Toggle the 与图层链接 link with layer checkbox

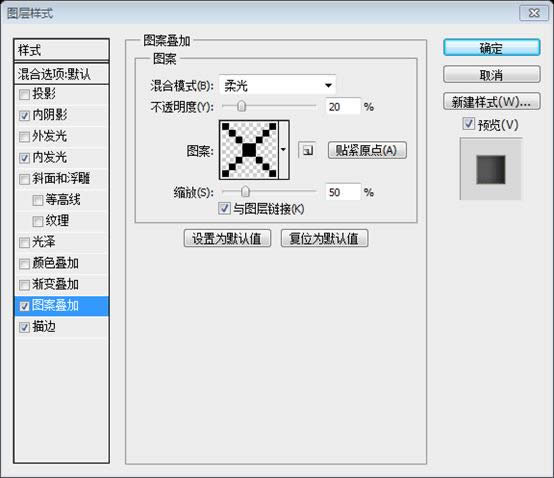pos(224,208)
